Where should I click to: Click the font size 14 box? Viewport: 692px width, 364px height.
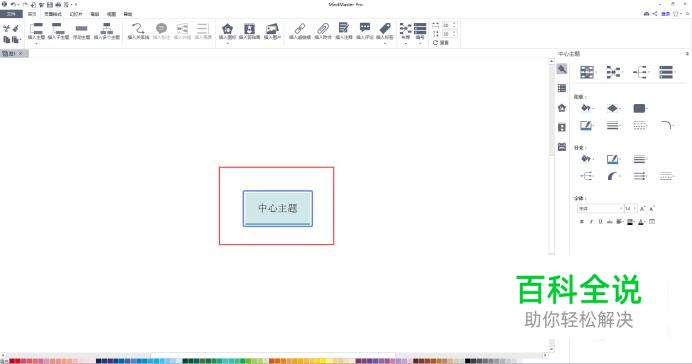point(631,208)
